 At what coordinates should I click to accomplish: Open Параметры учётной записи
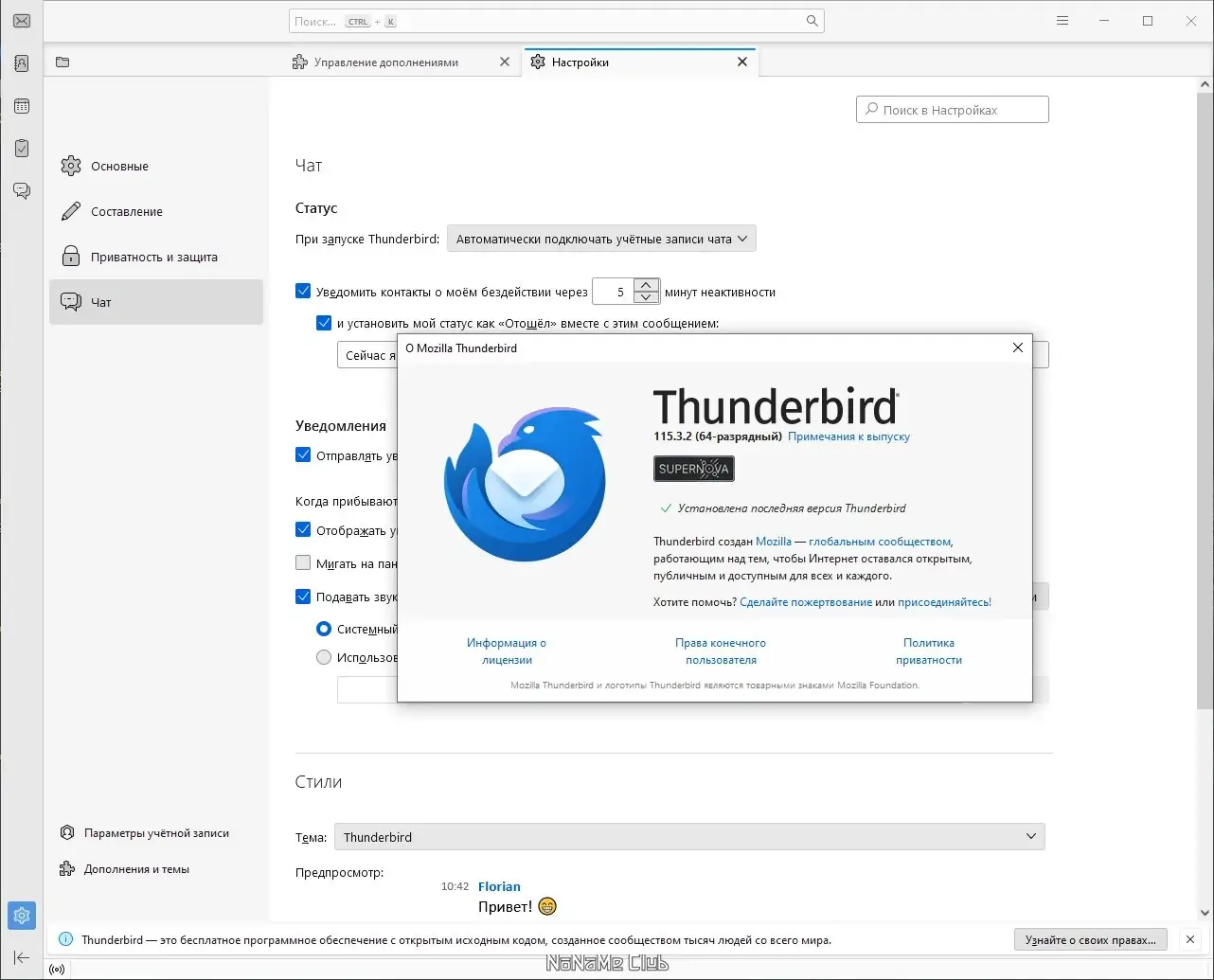(x=145, y=833)
